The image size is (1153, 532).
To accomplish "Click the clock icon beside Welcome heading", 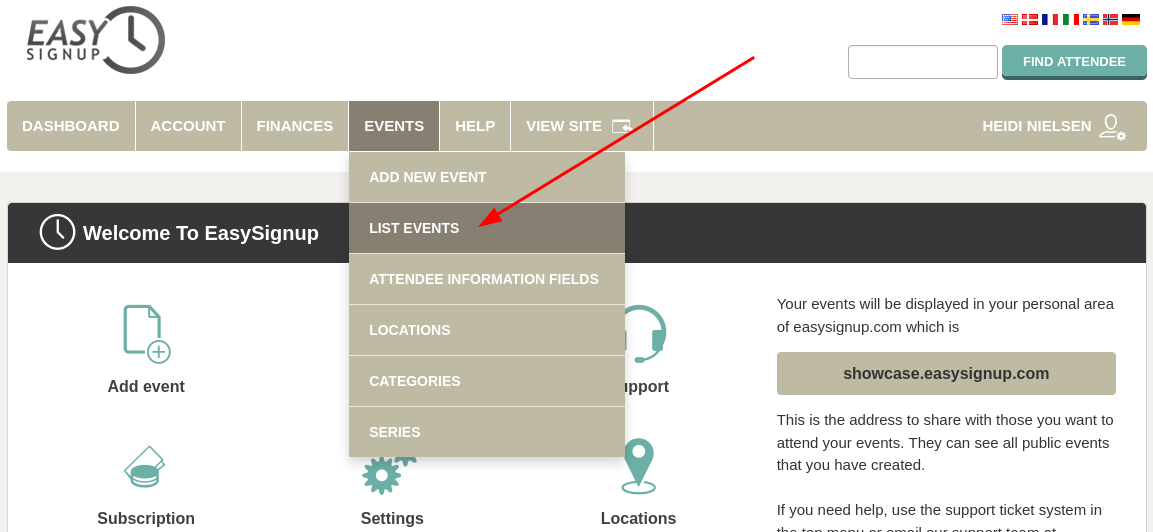I will [57, 232].
